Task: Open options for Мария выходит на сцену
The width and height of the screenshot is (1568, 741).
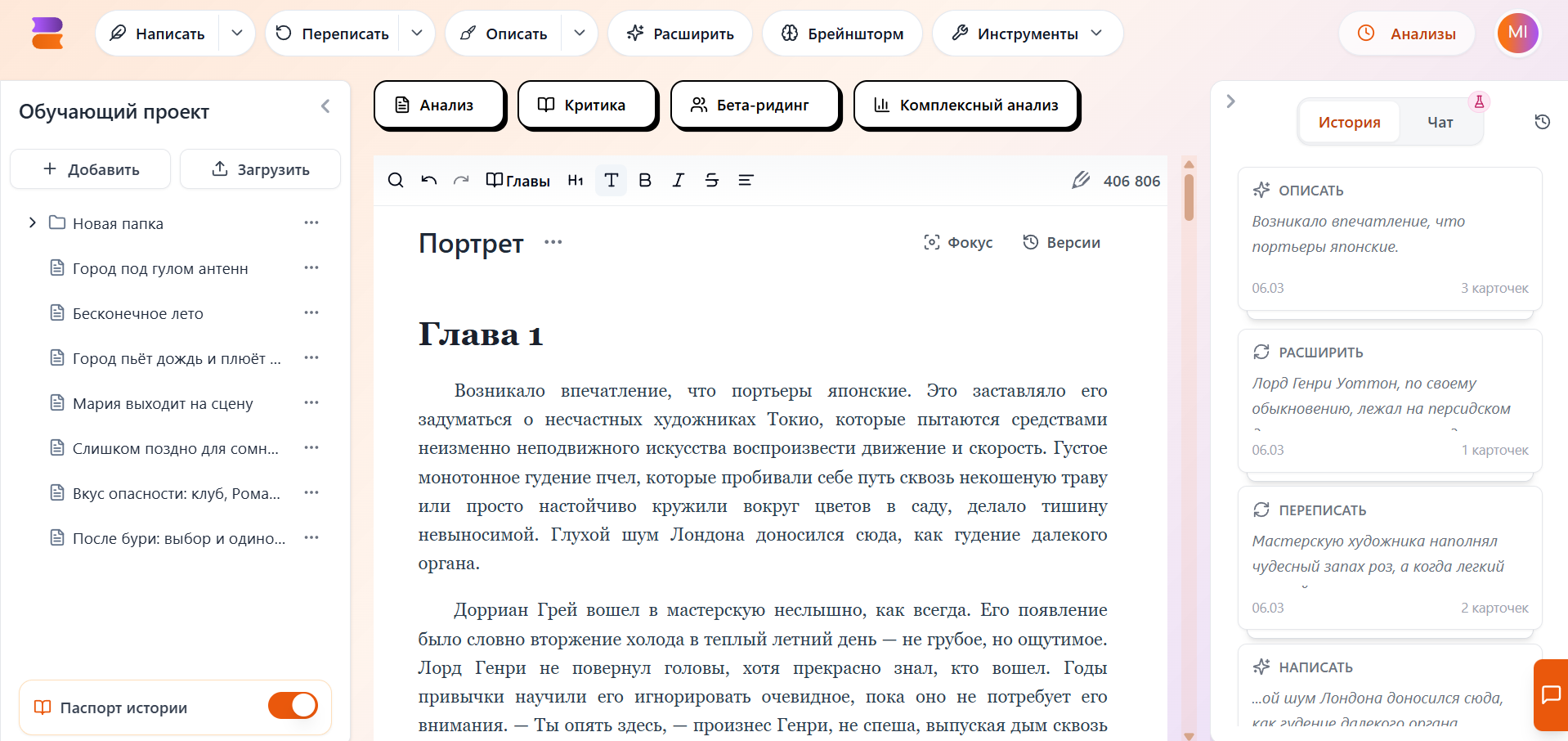Action: [x=311, y=402]
